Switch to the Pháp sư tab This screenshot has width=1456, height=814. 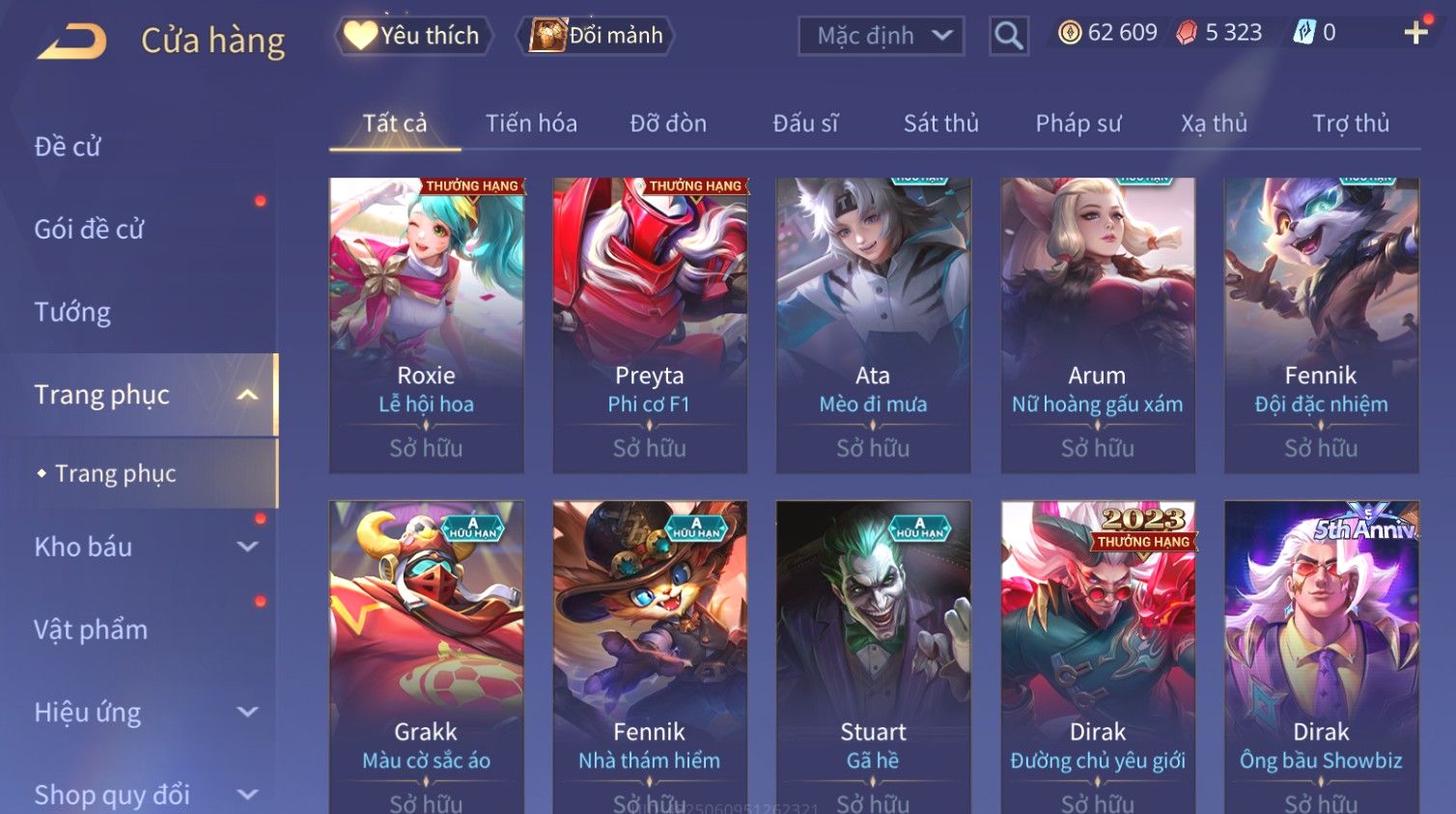1078,124
